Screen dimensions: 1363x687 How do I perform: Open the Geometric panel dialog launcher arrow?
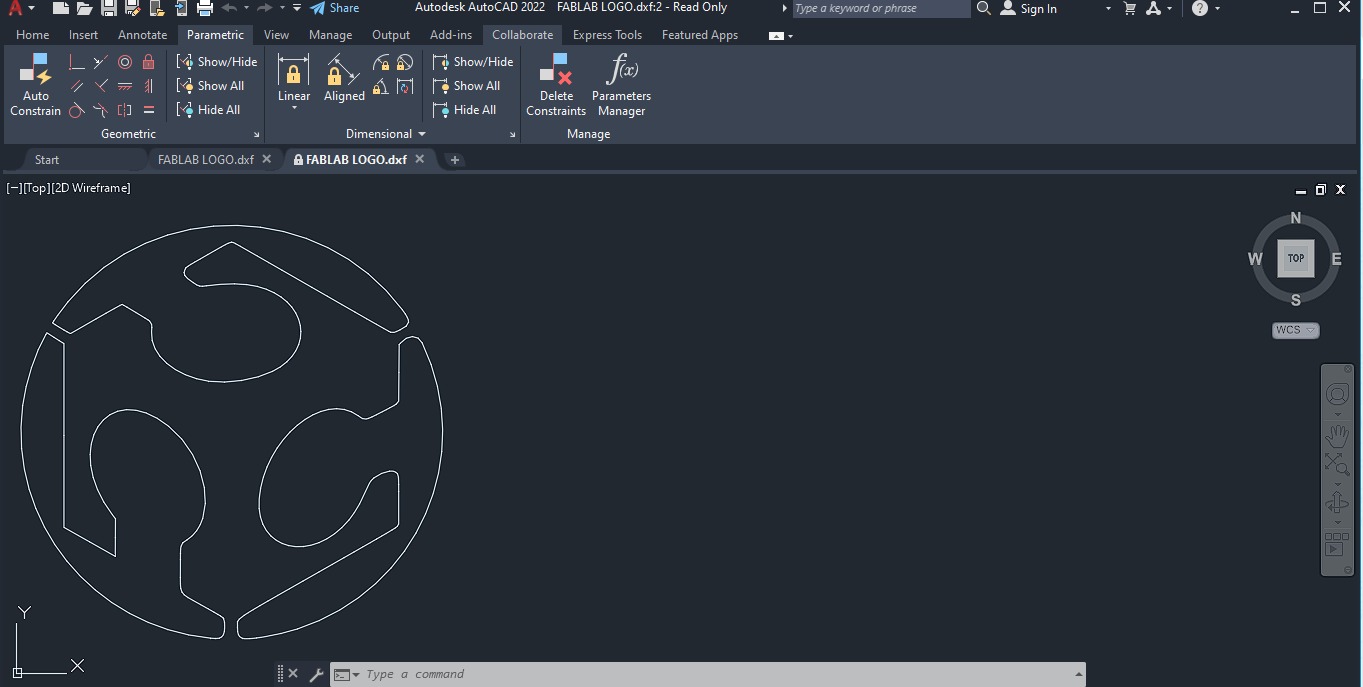(x=256, y=134)
